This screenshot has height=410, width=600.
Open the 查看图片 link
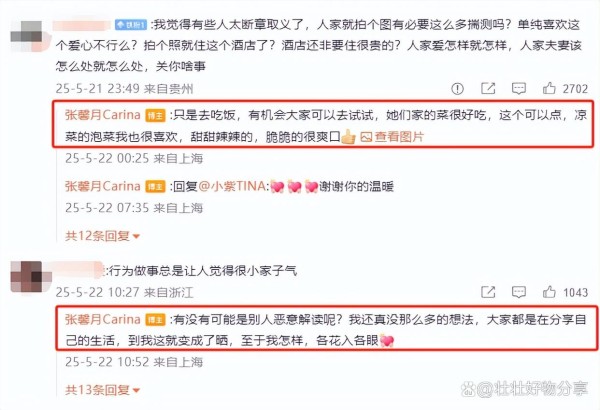pyautogui.click(x=399, y=137)
